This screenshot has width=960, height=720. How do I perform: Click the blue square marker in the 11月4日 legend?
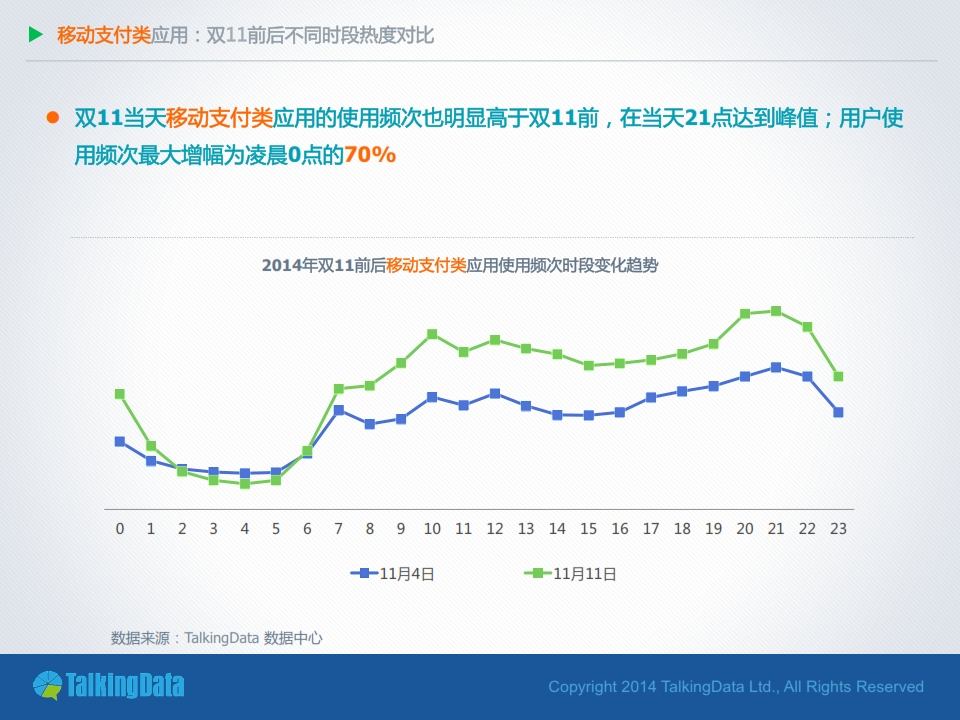[362, 573]
